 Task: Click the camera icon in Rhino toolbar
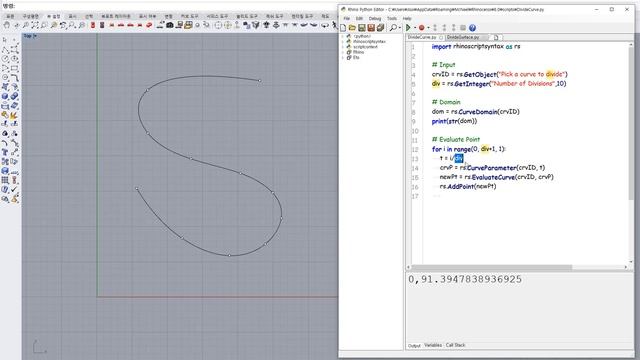169,25
